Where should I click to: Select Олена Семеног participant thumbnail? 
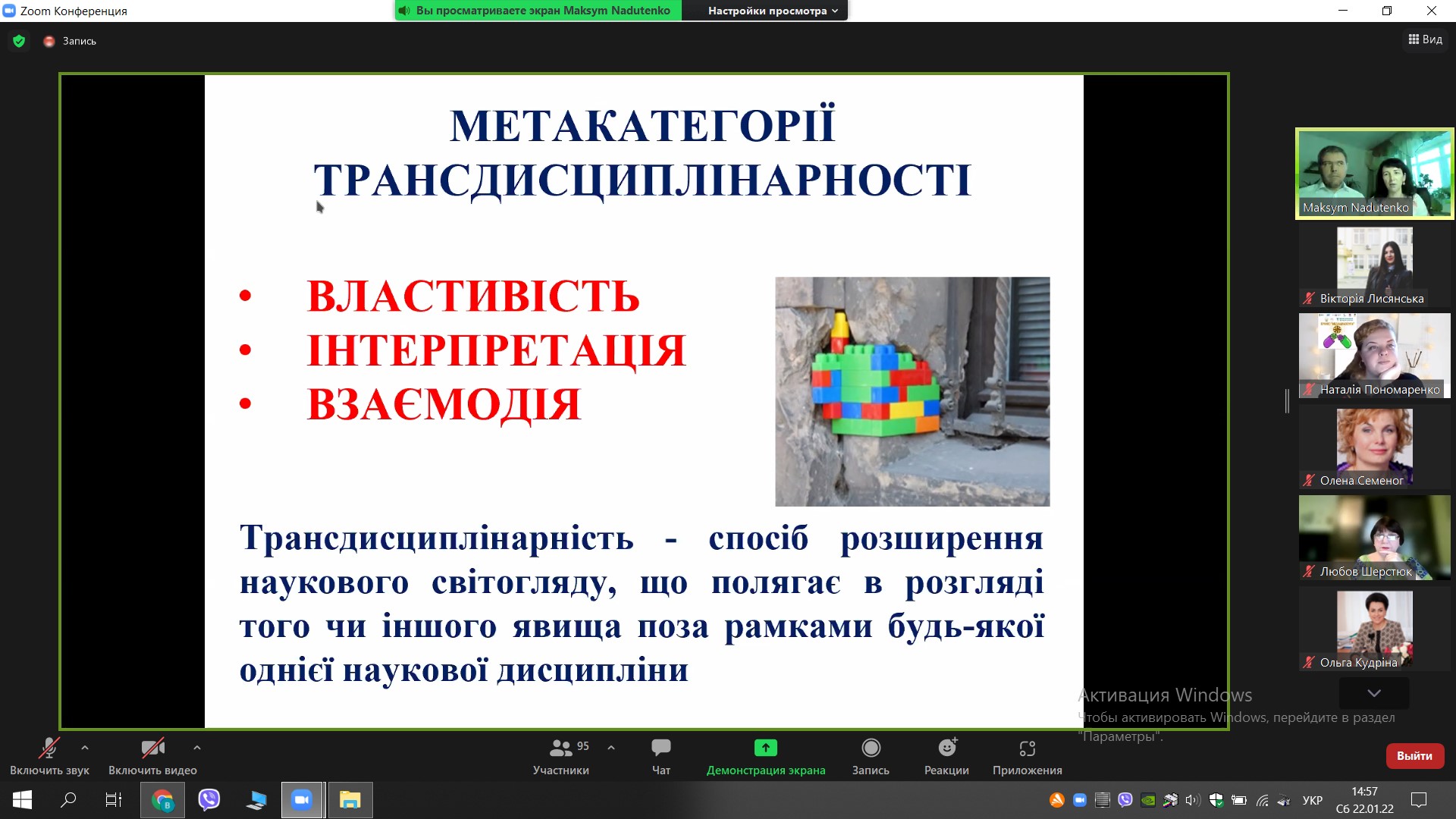point(1375,447)
